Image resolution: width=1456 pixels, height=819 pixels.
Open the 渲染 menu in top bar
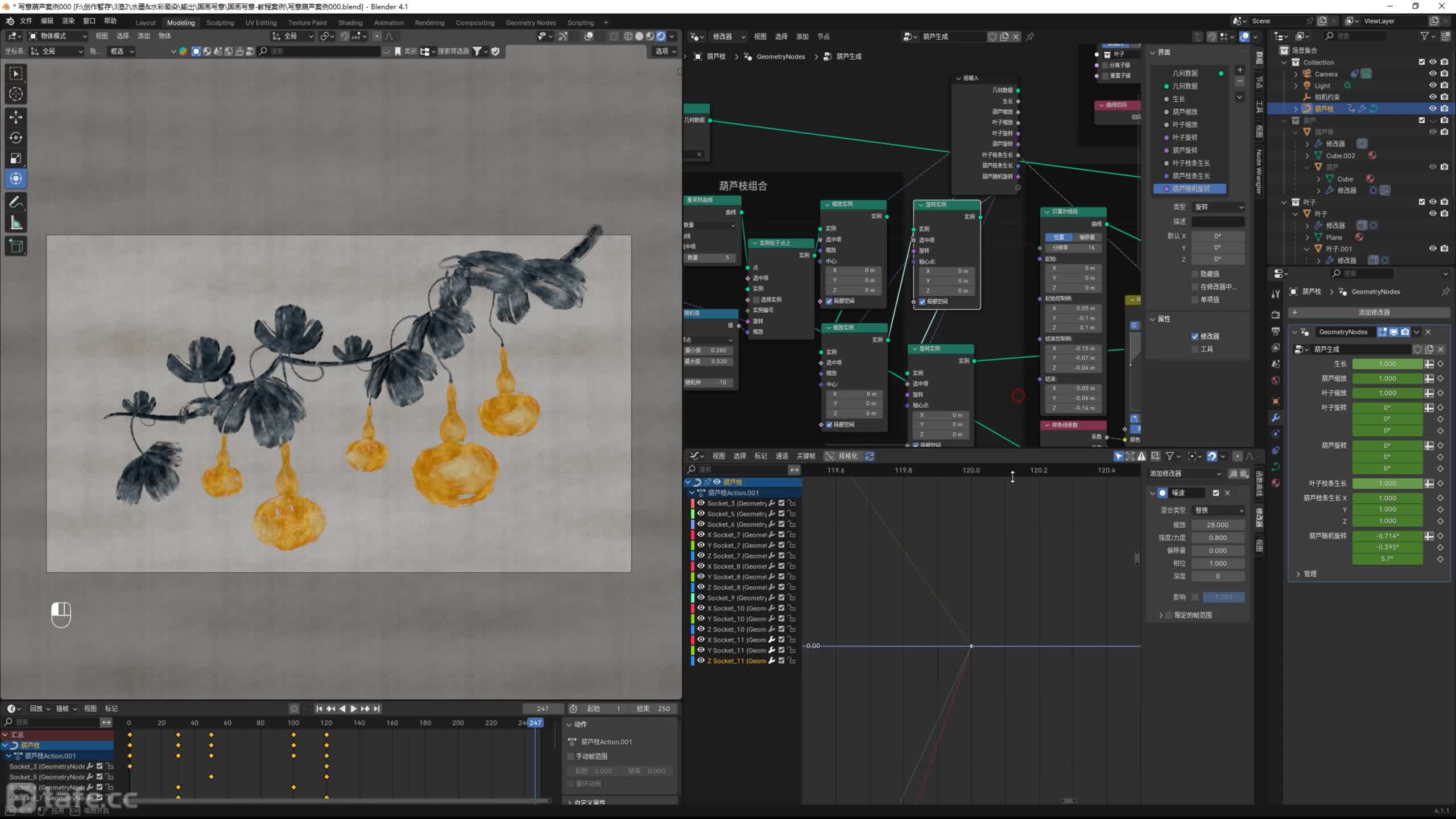coord(68,21)
